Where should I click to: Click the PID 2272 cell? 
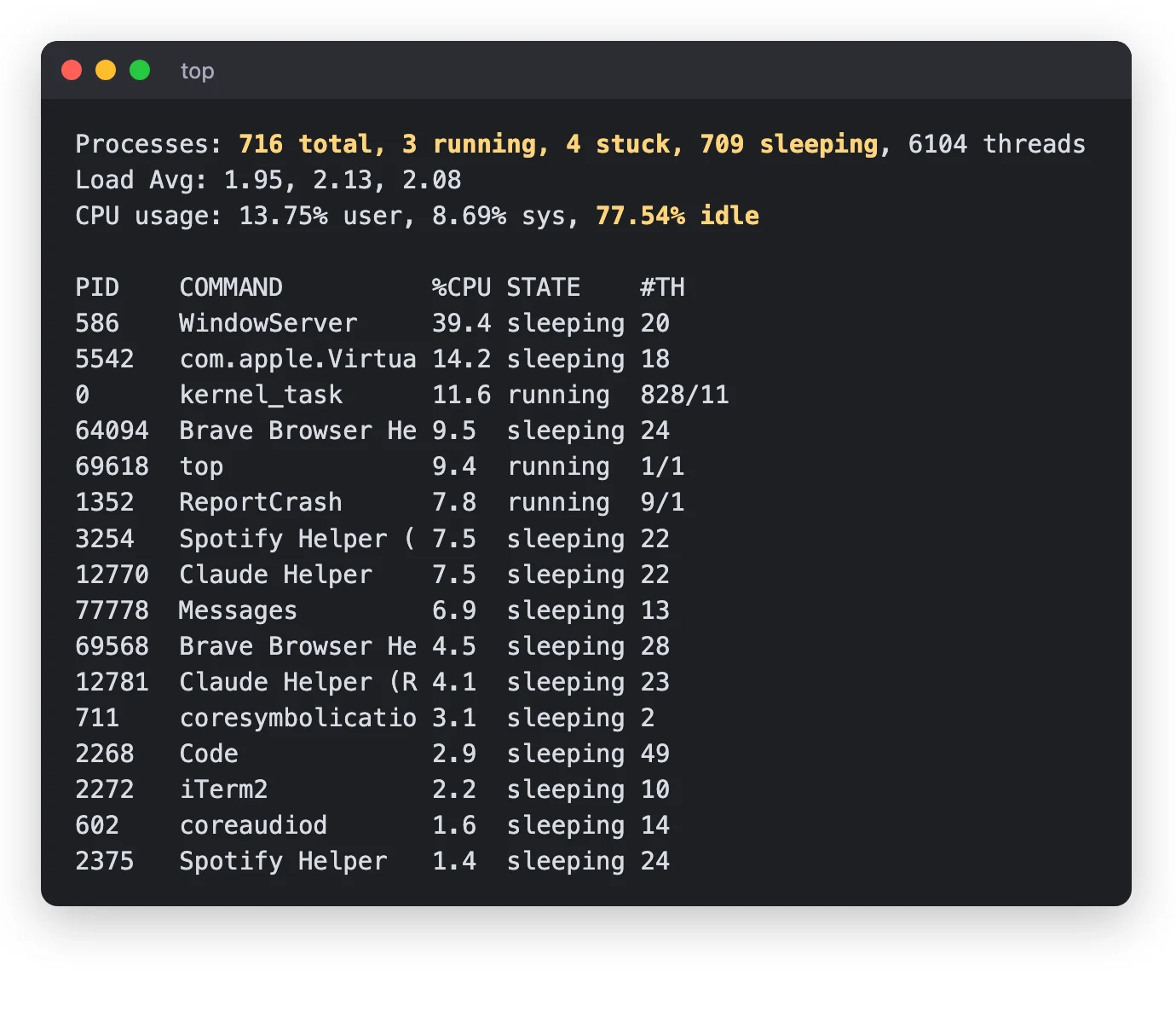(x=104, y=789)
